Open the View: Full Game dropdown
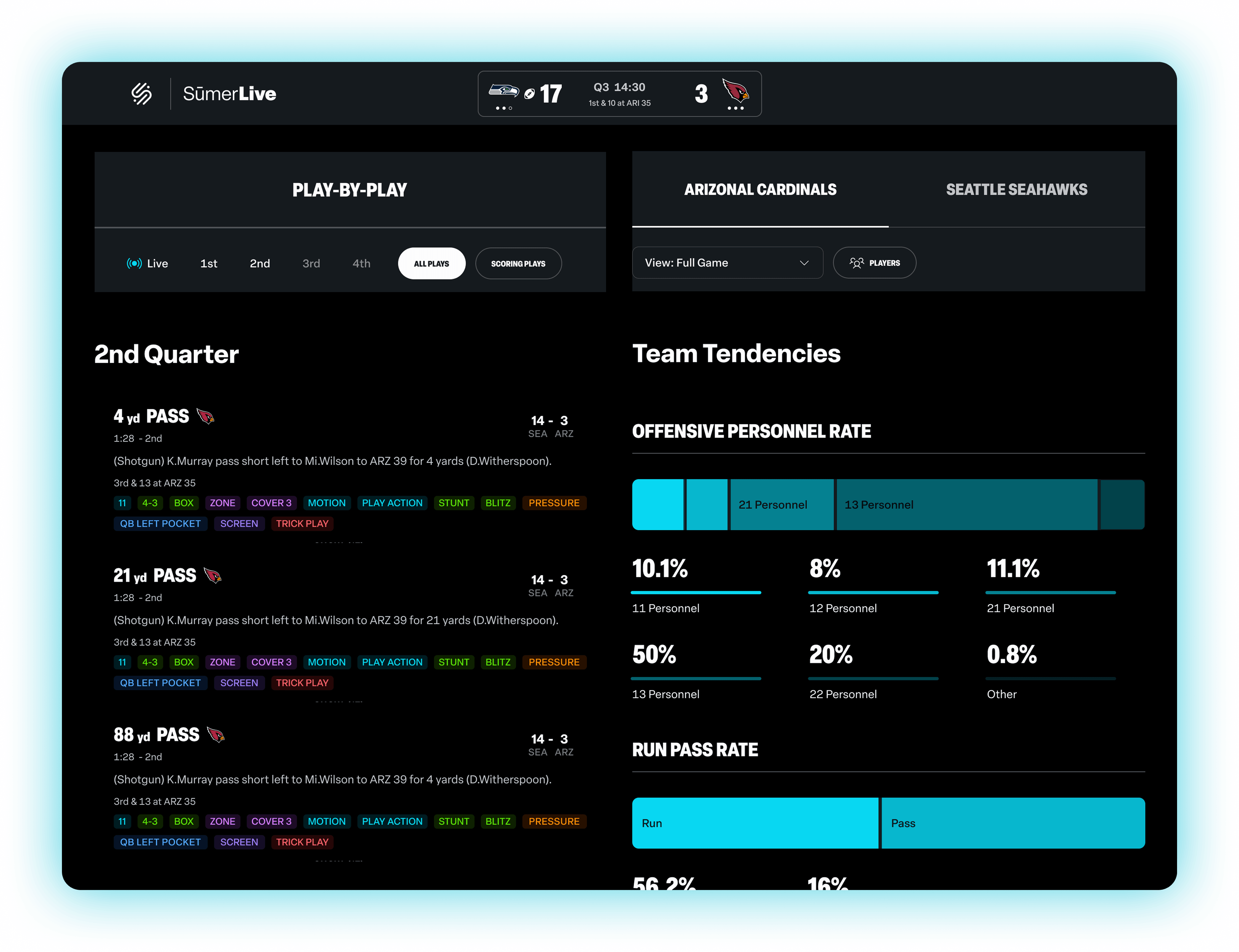Screen dimensions: 1239x952 click(727, 263)
